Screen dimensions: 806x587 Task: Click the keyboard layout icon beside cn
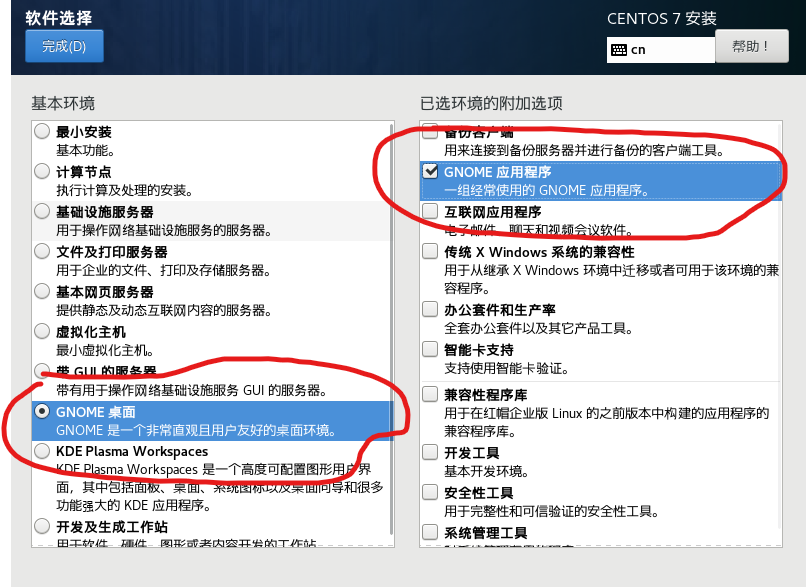(619, 50)
